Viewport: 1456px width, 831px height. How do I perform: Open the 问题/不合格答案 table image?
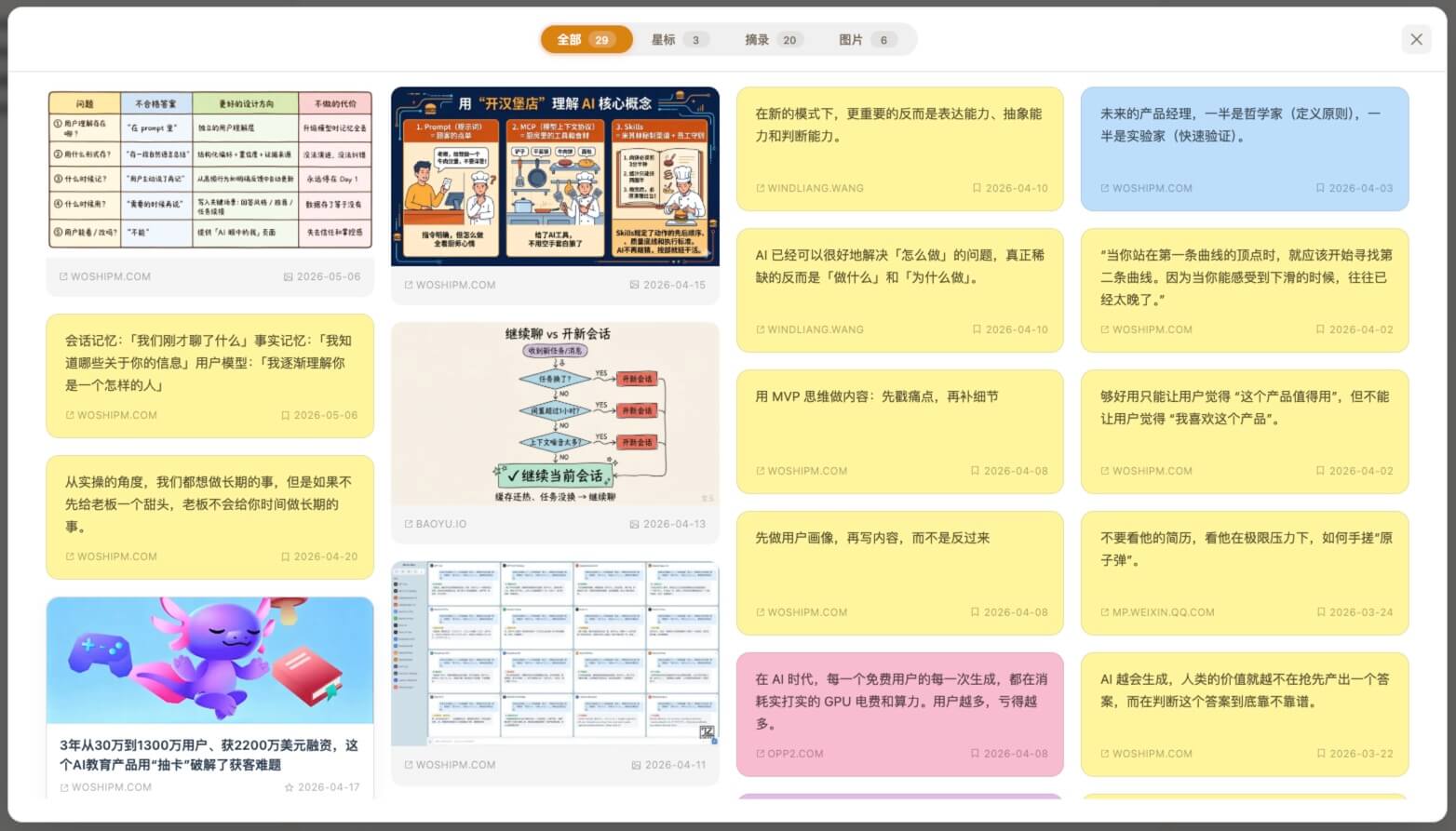[x=210, y=169]
